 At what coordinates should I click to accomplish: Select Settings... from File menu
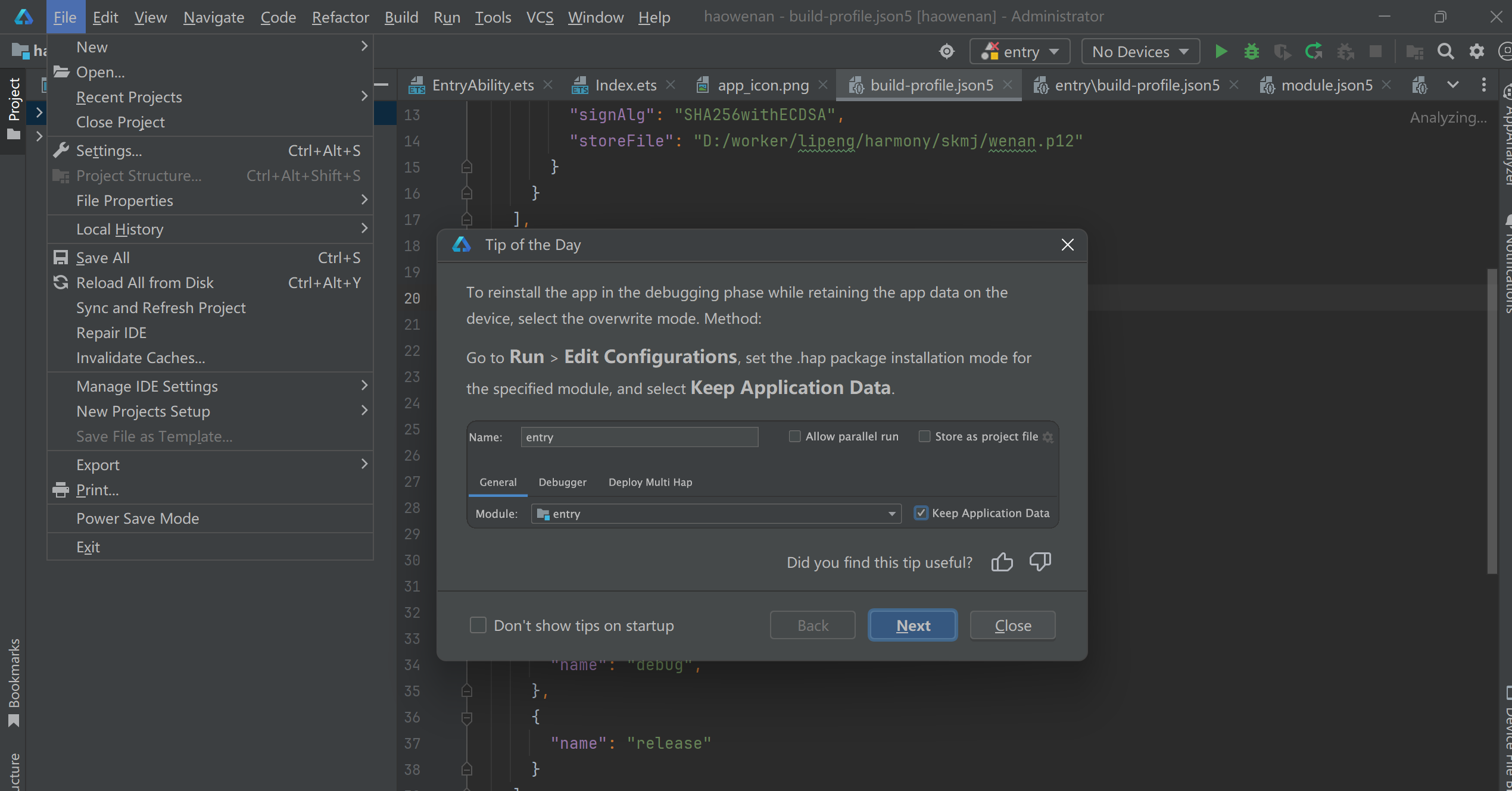click(x=210, y=151)
